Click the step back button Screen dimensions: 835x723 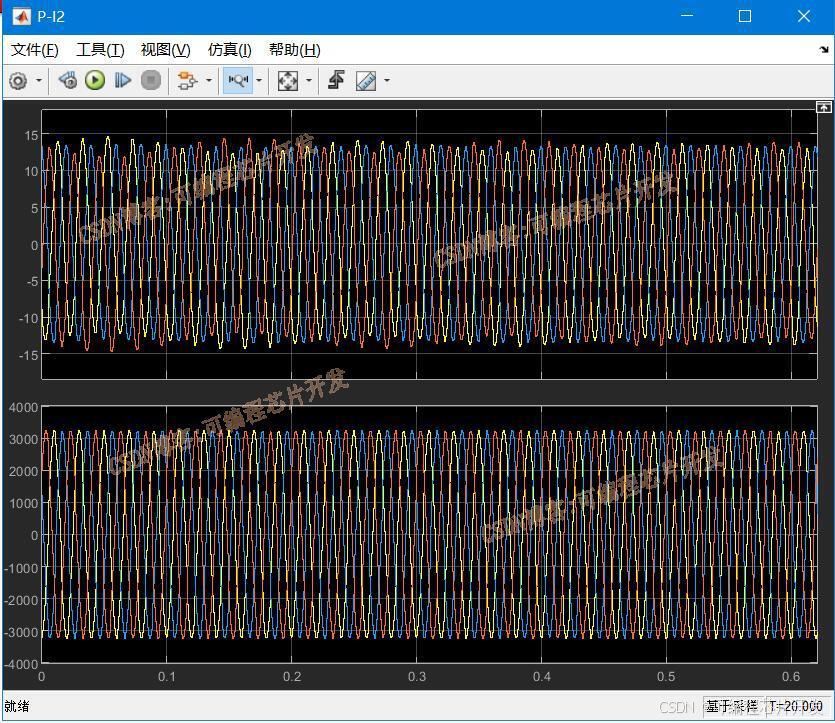(x=67, y=81)
